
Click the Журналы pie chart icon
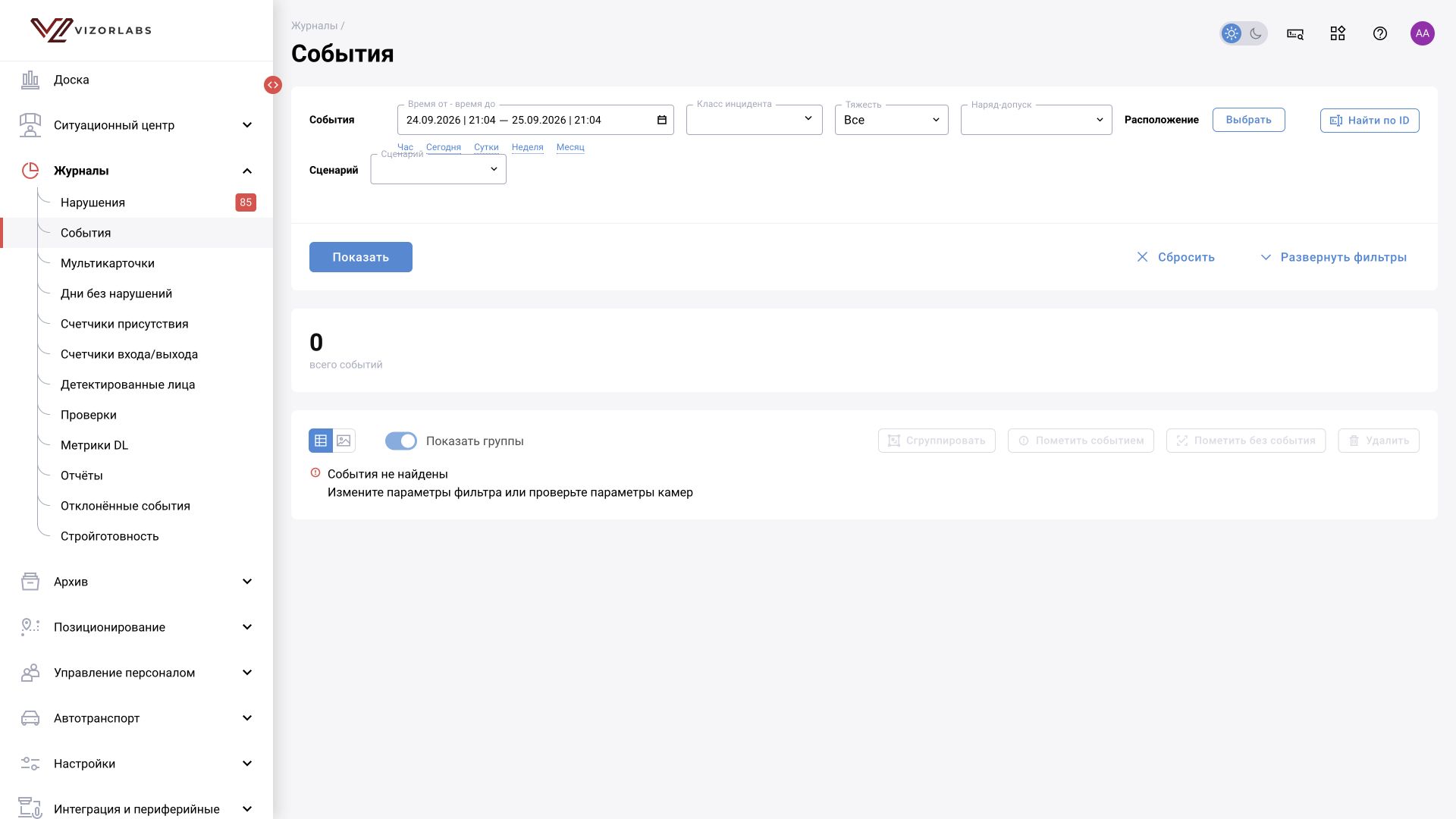tap(30, 171)
